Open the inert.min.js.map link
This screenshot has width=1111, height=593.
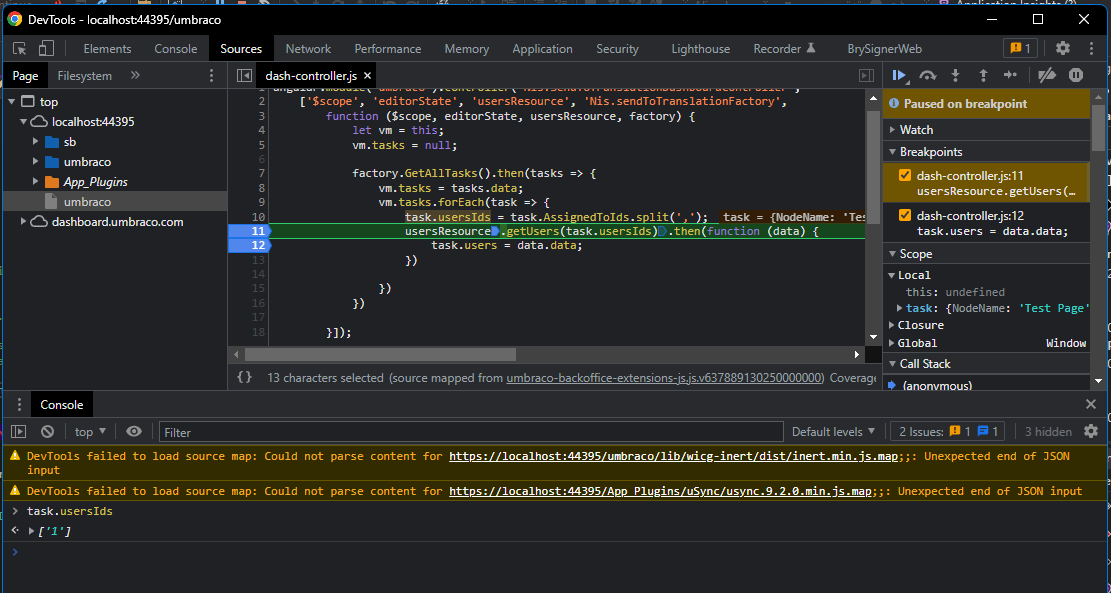click(673, 456)
